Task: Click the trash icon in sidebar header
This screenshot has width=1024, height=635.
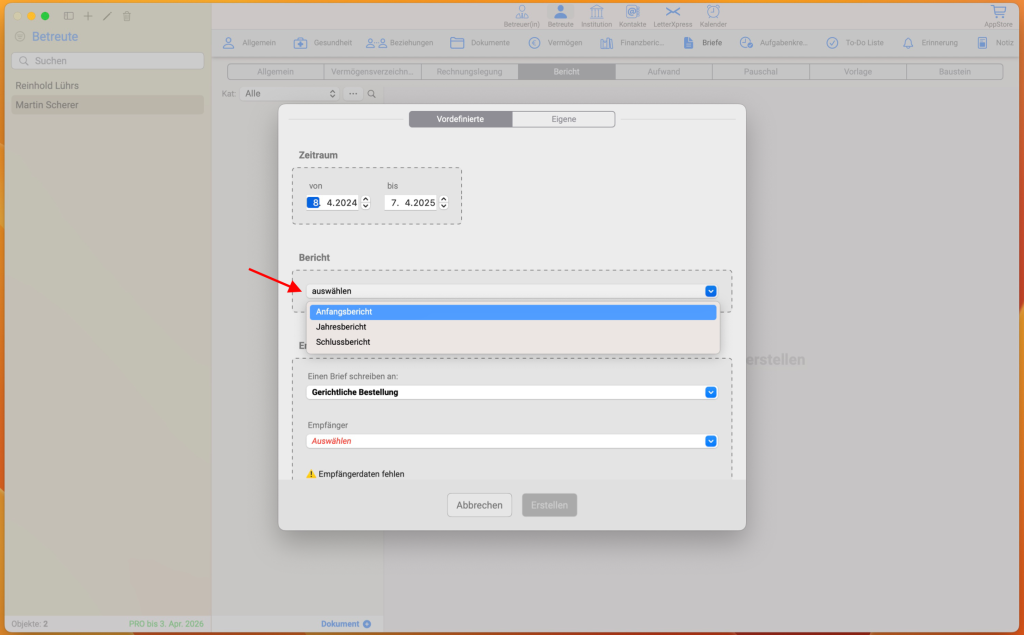Action: 127,16
